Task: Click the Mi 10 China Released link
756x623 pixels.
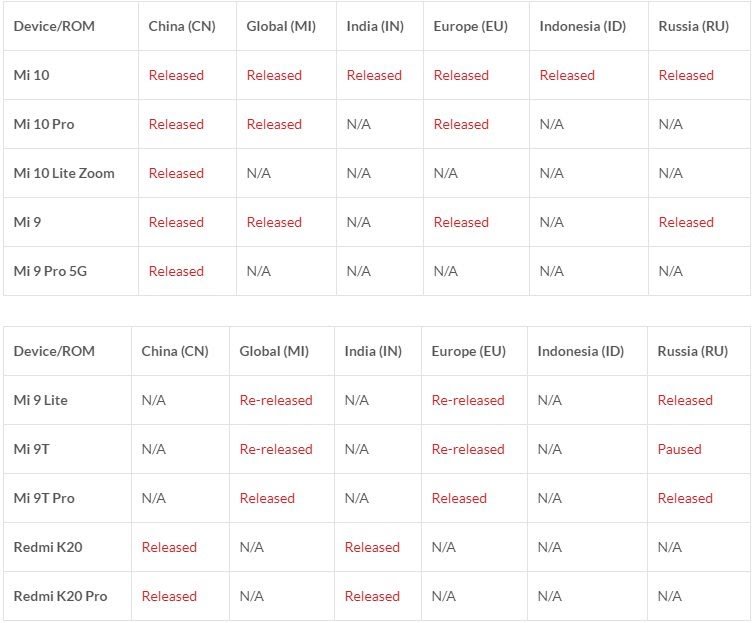Action: coord(176,75)
